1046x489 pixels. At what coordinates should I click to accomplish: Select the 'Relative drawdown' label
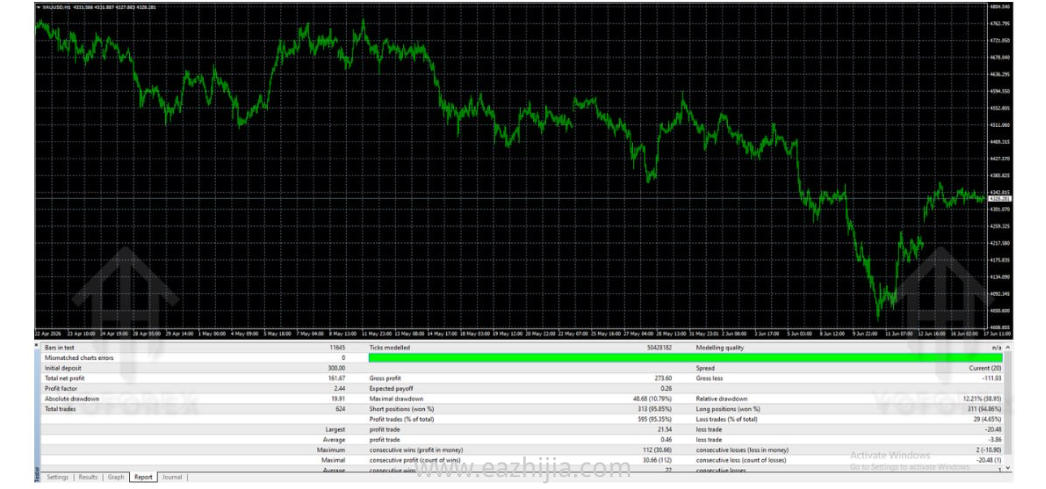[x=721, y=399]
